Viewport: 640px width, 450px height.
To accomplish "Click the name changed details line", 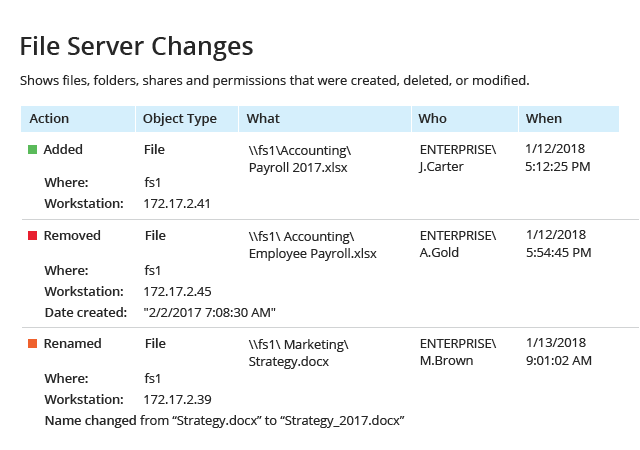I will pyautogui.click(x=223, y=421).
